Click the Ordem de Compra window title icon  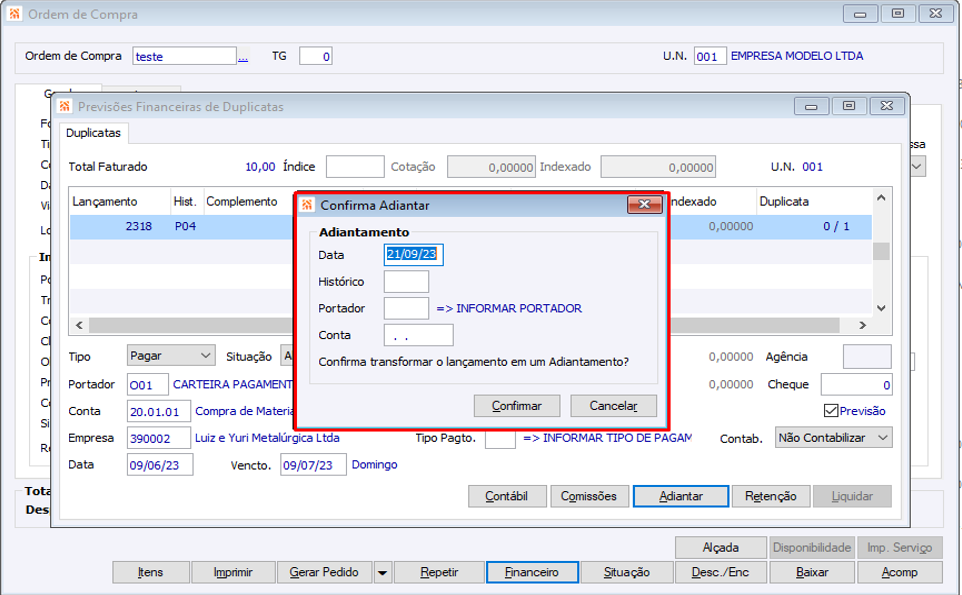pos(15,13)
